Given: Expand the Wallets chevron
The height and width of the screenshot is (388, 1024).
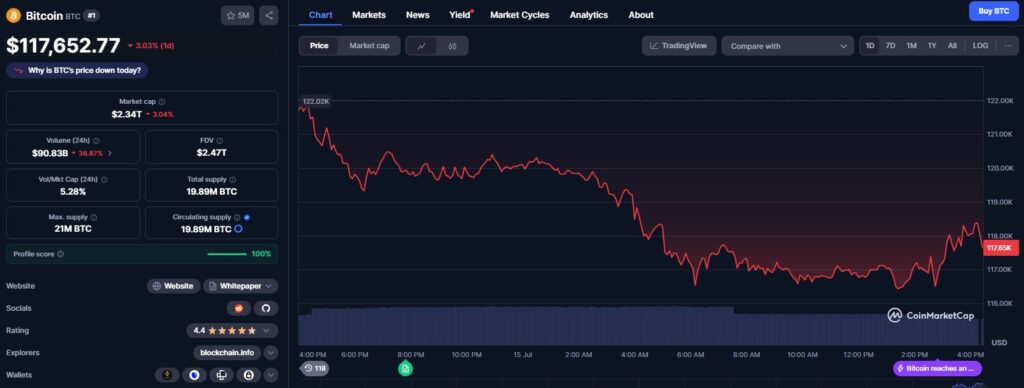Looking at the screenshot, I should 271,375.
